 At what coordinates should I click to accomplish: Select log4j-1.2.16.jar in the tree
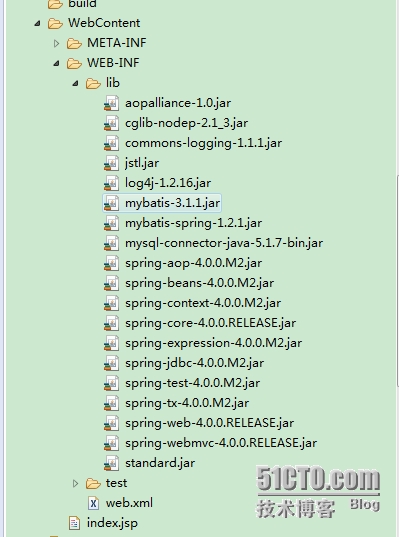pyautogui.click(x=168, y=183)
